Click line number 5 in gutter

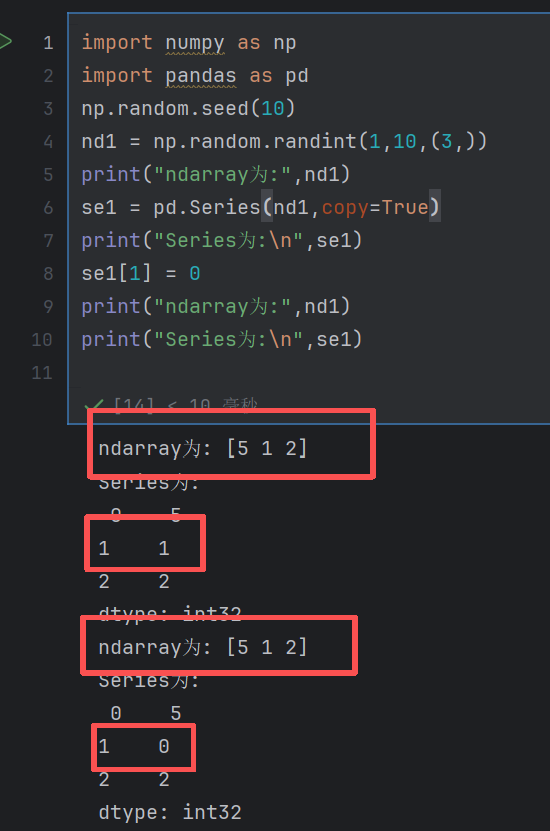[48, 174]
